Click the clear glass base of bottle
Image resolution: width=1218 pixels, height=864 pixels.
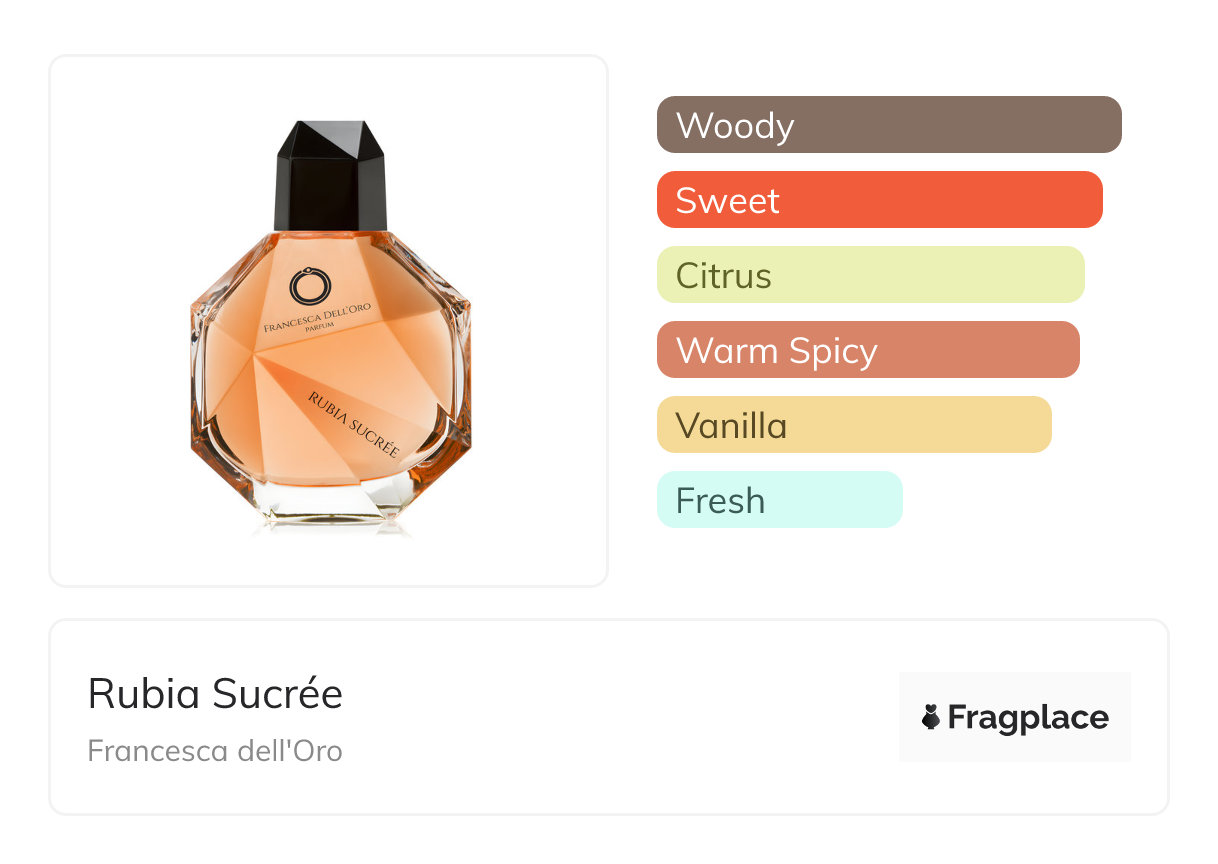pyautogui.click(x=330, y=505)
